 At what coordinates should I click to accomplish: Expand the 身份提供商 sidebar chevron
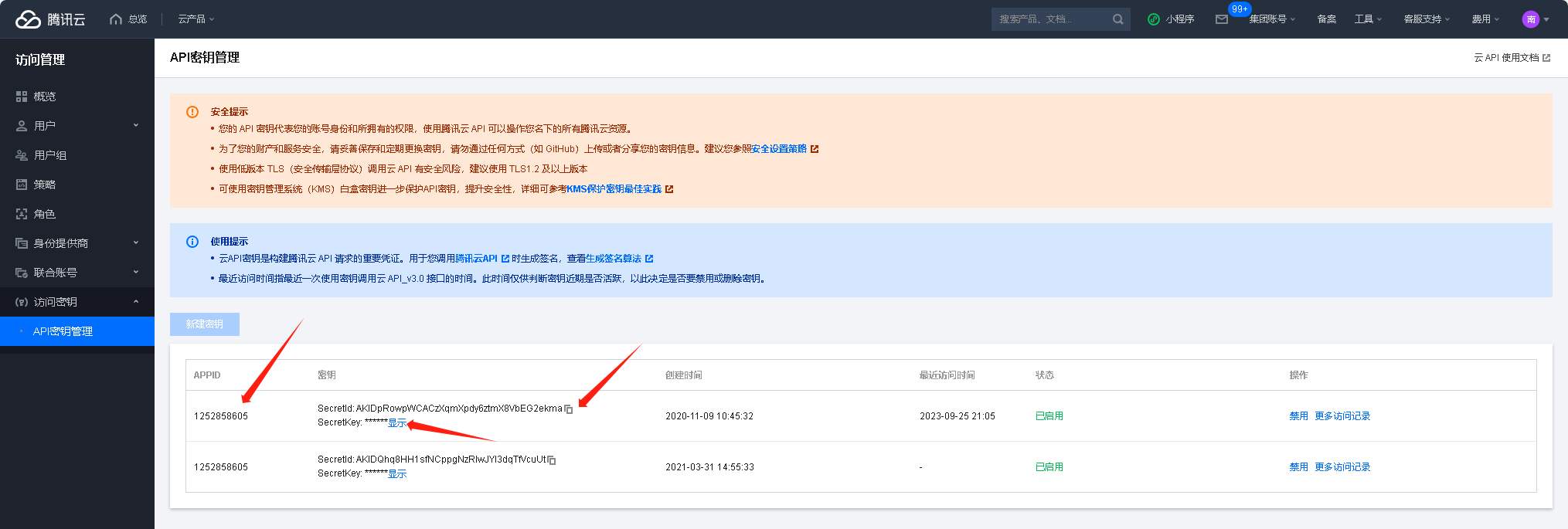pyautogui.click(x=136, y=242)
